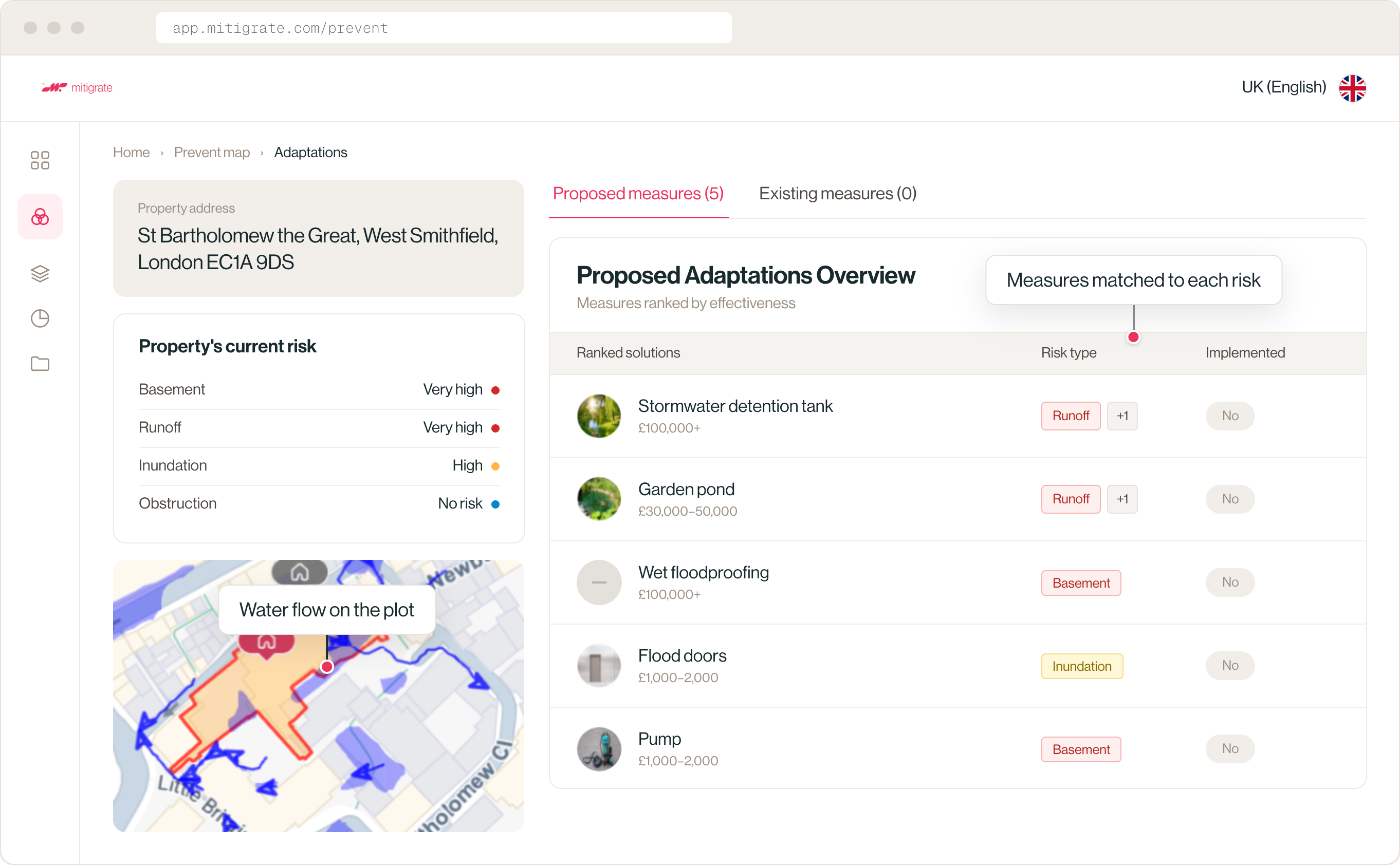Click the orange dot beside Inundation risk
1400x865 pixels.
coord(495,466)
